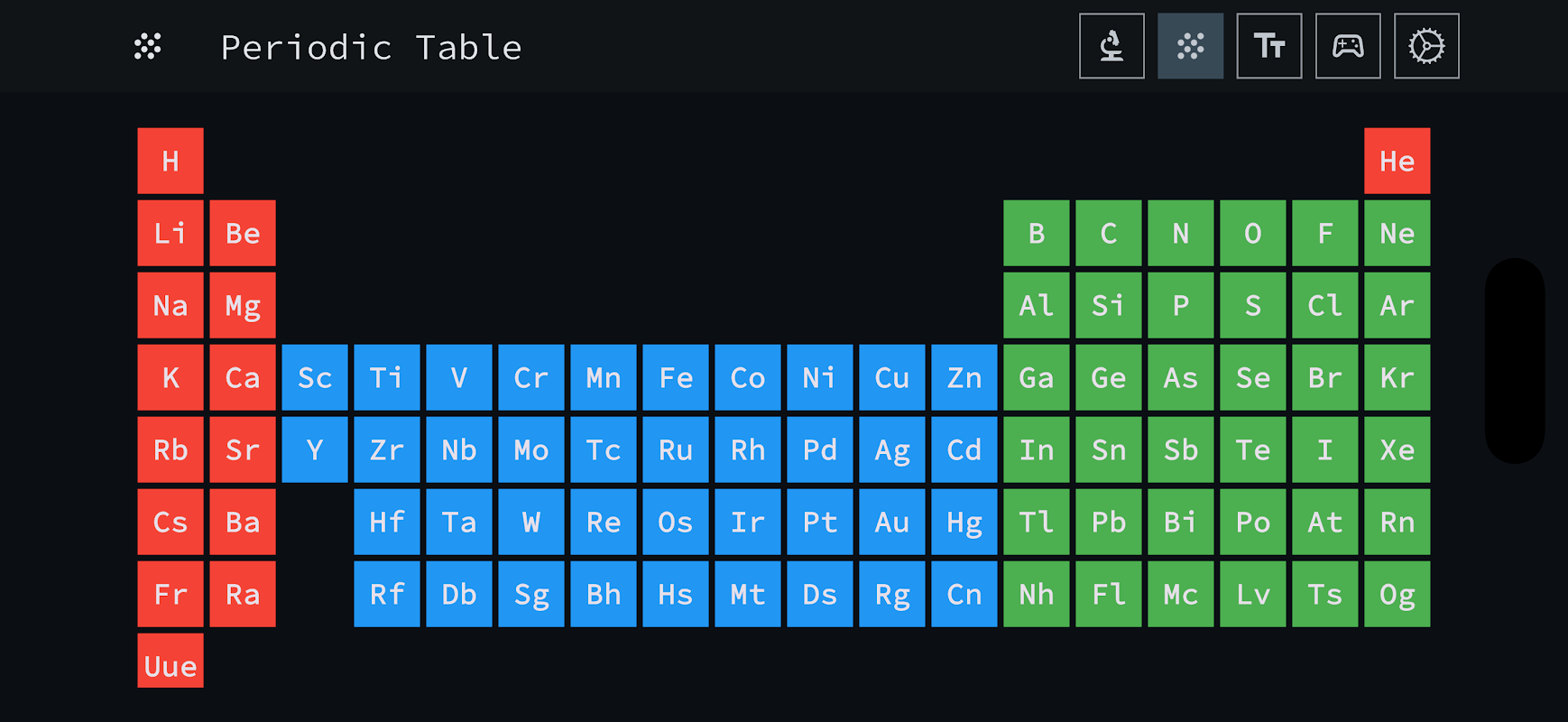
Task: Choose the Gold (Au) element tile
Action: click(892, 523)
